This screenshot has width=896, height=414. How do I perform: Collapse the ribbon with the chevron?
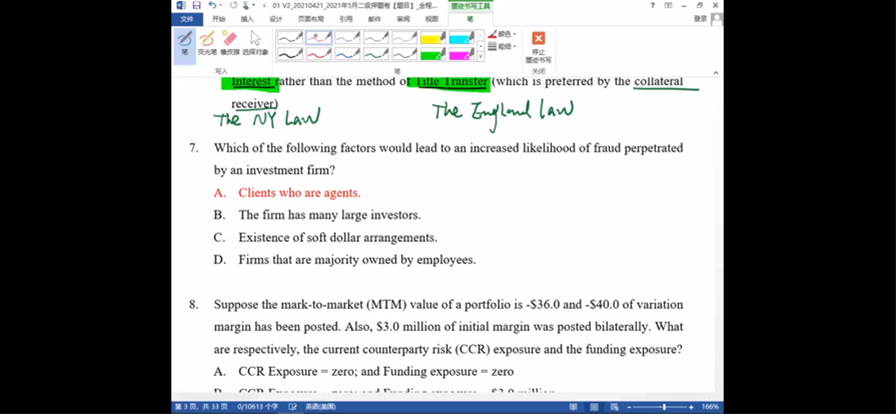tap(716, 72)
